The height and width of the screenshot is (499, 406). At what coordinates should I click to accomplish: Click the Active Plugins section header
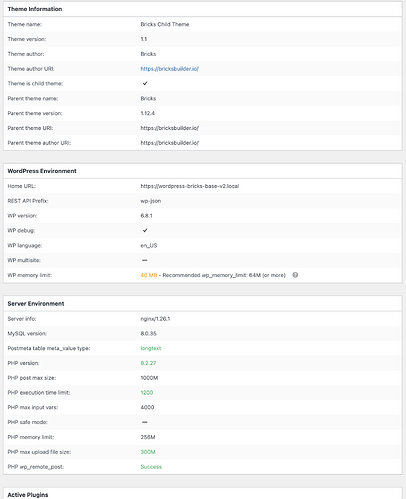pos(28,495)
